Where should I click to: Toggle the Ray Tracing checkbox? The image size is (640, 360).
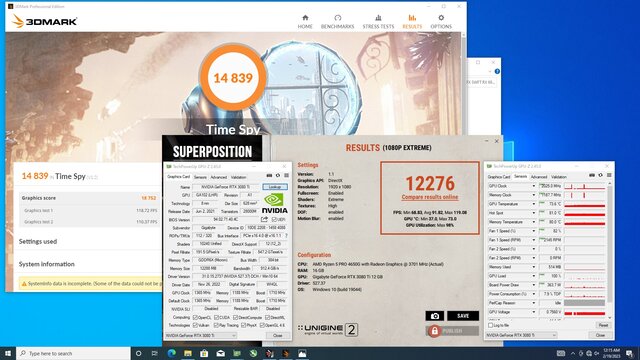pyautogui.click(x=217, y=325)
